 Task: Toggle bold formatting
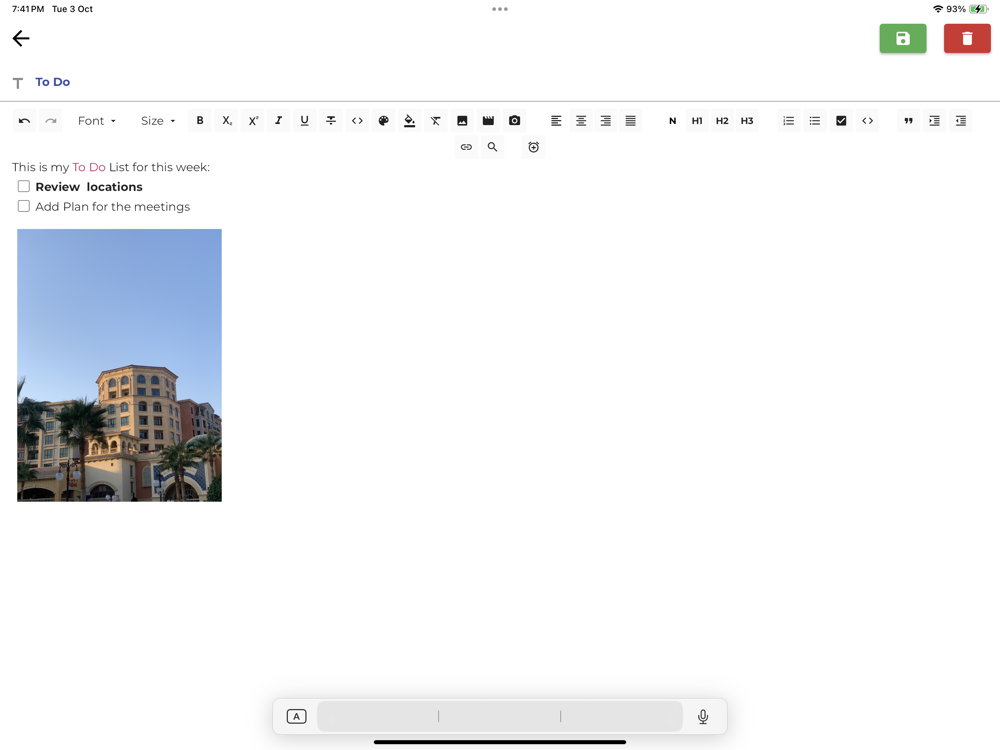(200, 121)
